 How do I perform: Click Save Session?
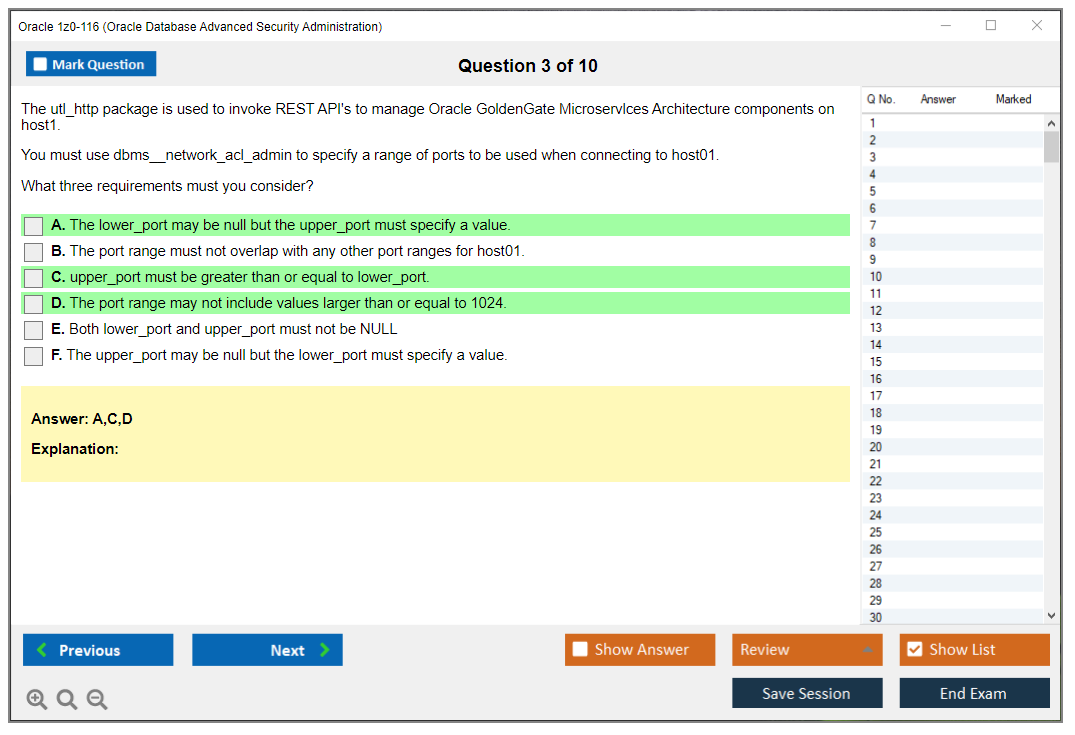pos(807,693)
